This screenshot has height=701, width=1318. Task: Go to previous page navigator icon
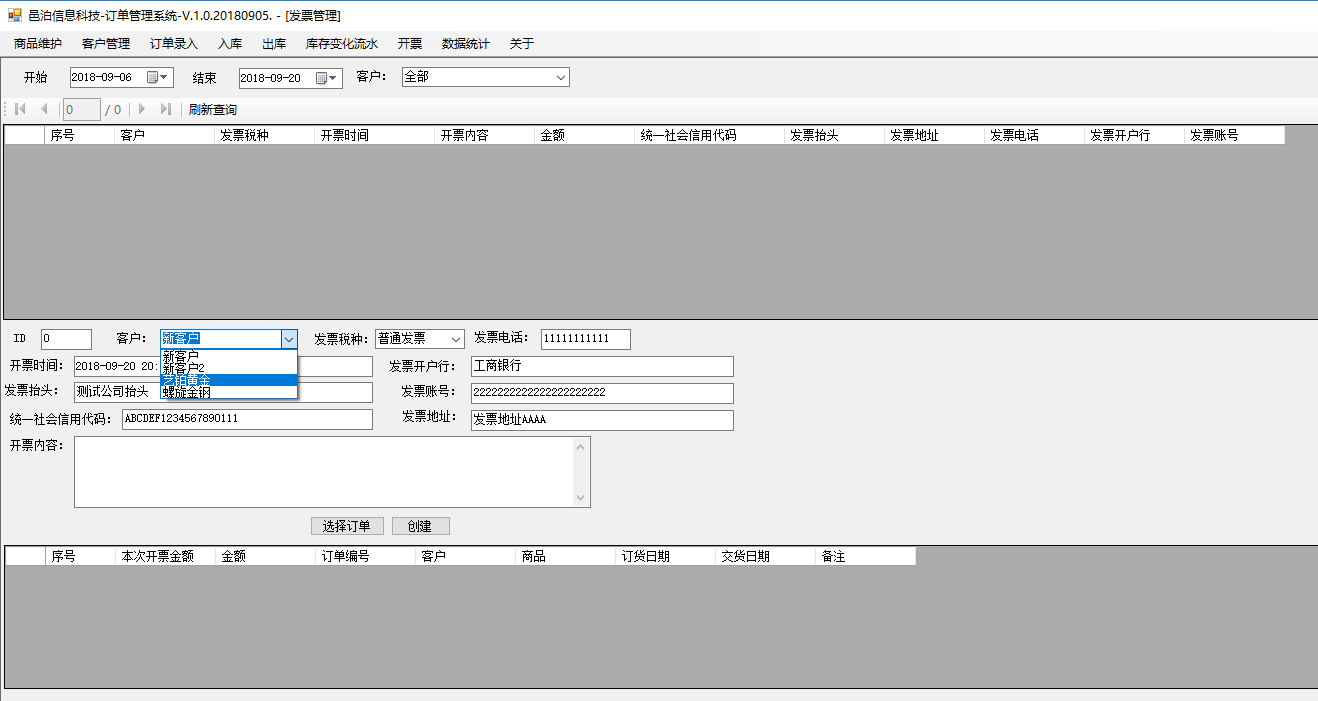(x=43, y=109)
